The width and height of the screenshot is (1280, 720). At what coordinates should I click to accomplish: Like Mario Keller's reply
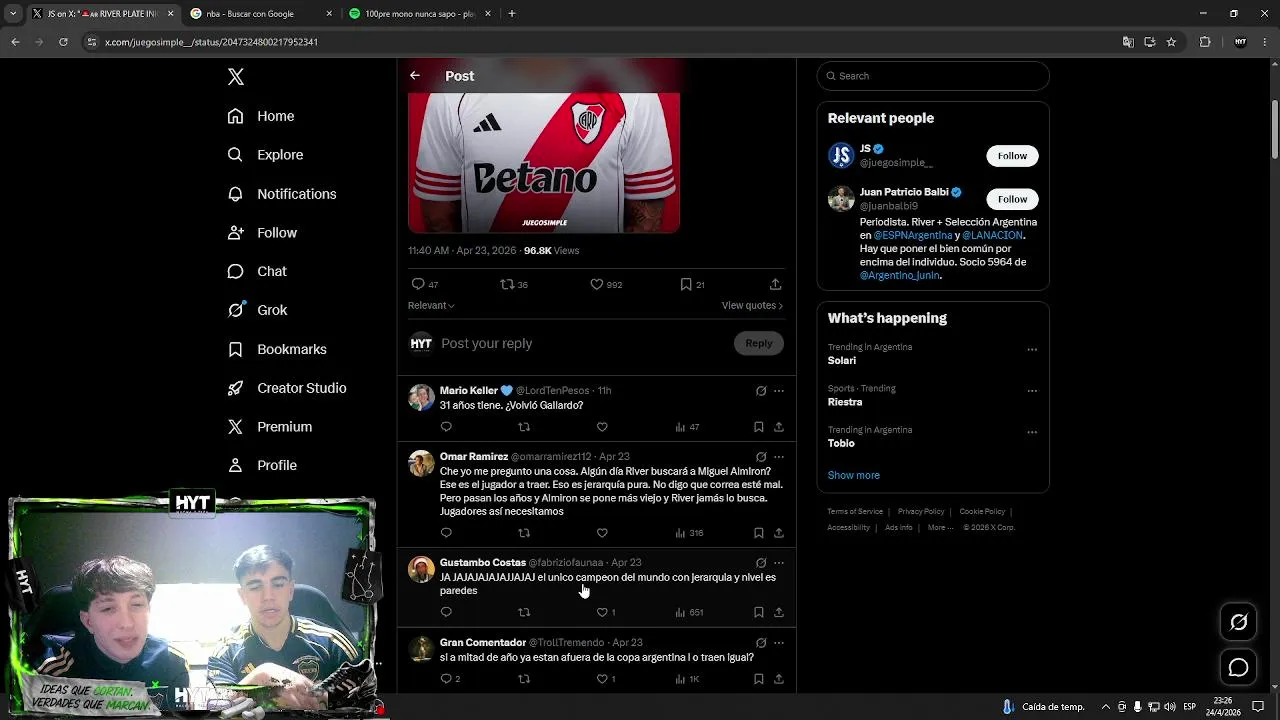[x=602, y=427]
